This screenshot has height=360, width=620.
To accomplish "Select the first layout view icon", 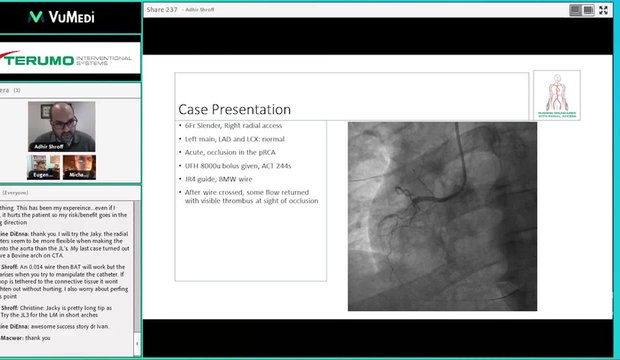I will coord(575,10).
